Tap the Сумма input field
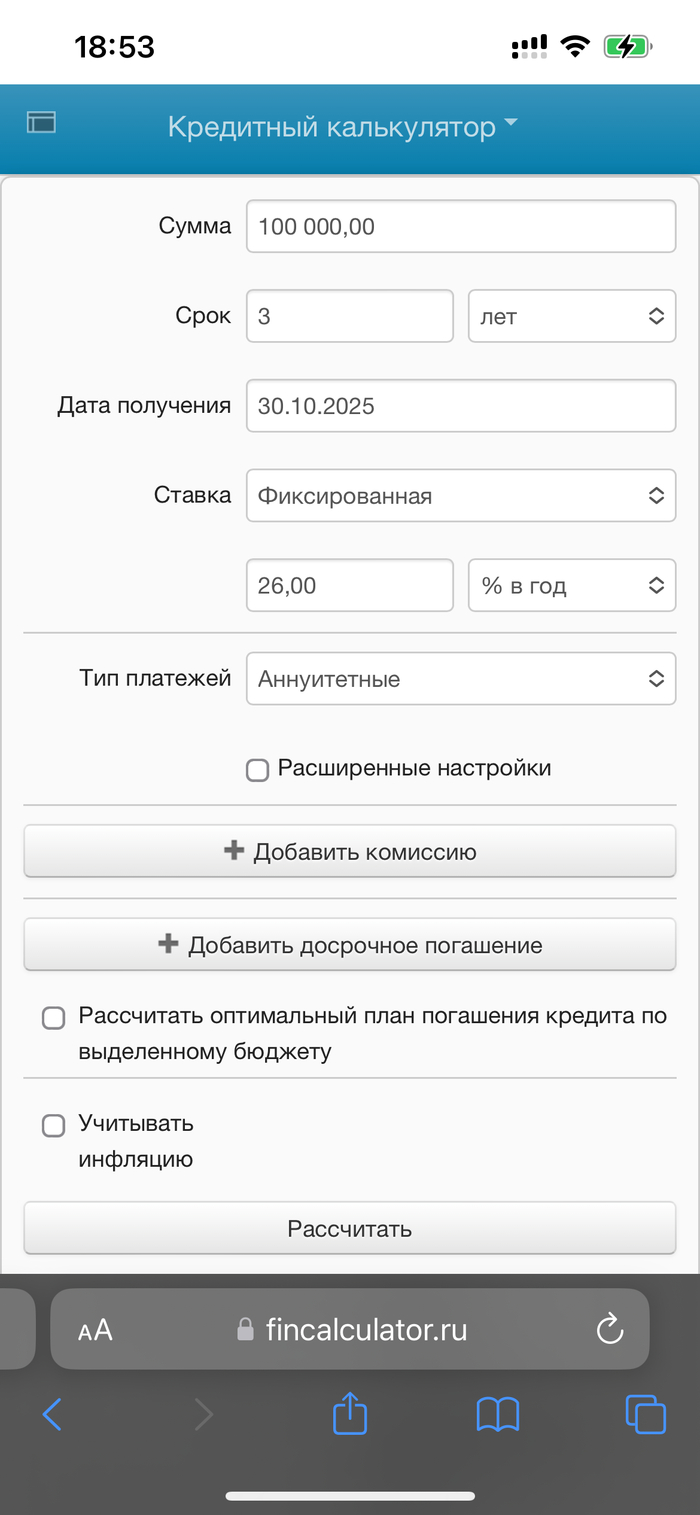The height and width of the screenshot is (1515, 700). [461, 227]
